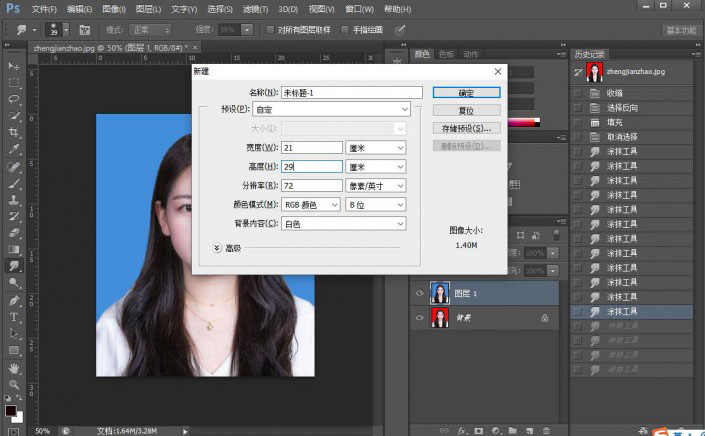Click the 存储预设 button

(465, 128)
